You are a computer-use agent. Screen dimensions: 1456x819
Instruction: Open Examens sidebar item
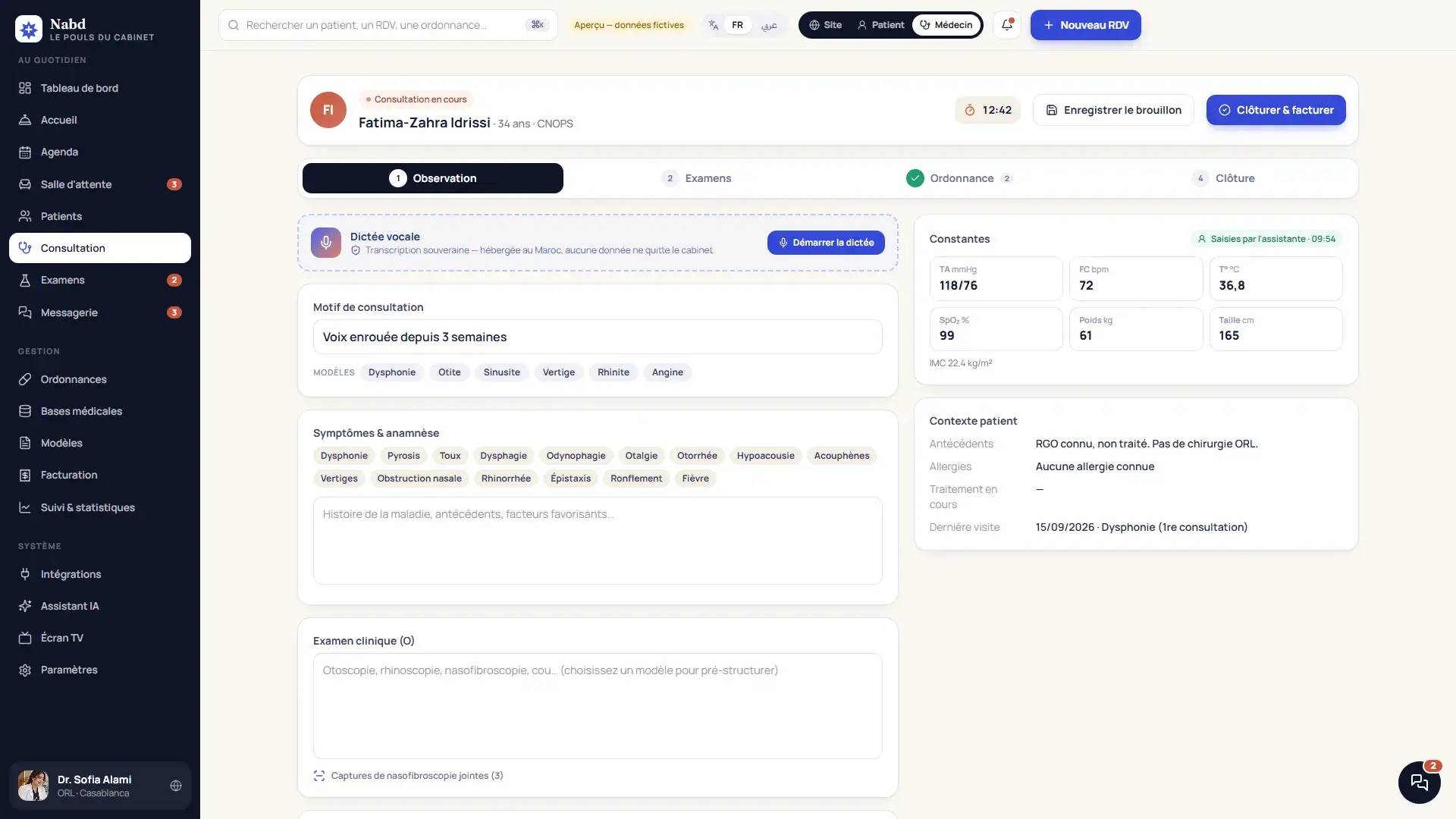click(x=100, y=280)
